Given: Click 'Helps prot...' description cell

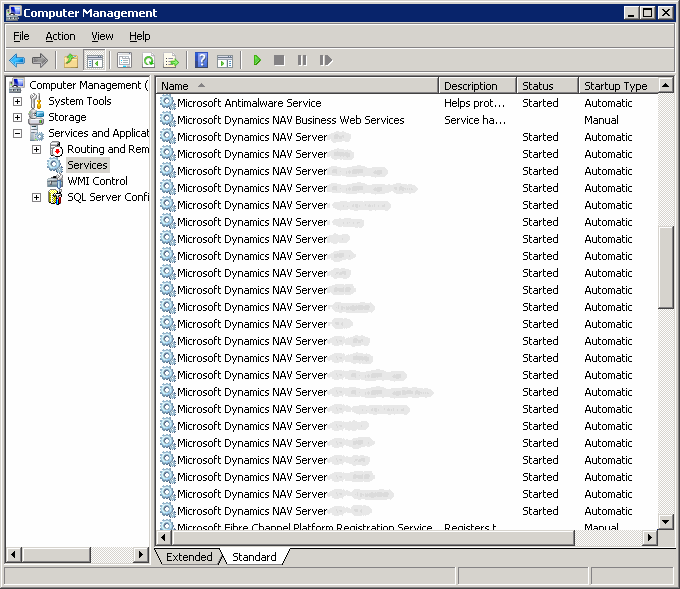Looking at the screenshot, I should click(474, 103).
